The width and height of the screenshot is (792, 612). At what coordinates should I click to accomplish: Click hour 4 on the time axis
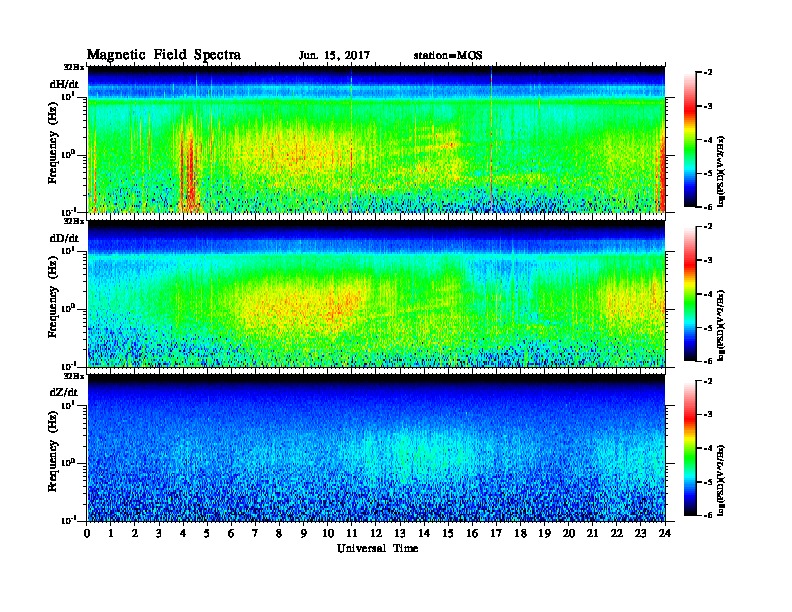click(183, 534)
